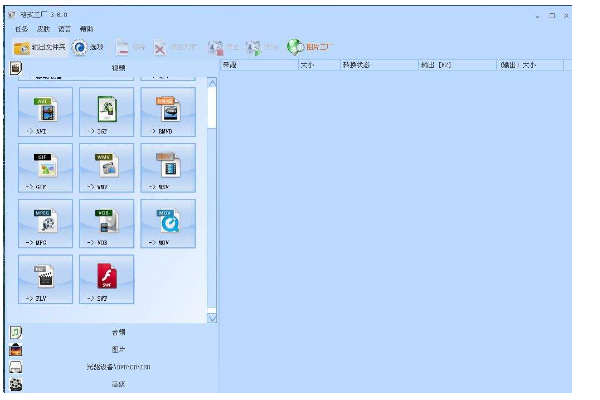
Task: Select the VOB conversion icon
Action: pyautogui.click(x=106, y=223)
